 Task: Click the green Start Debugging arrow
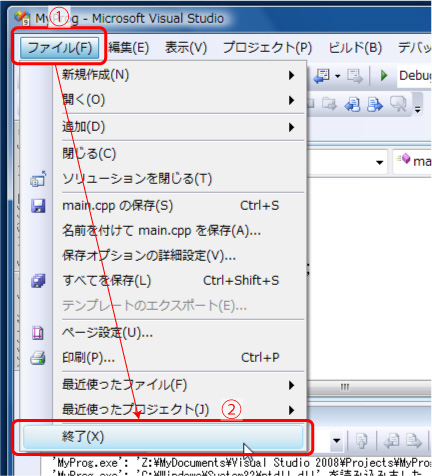[x=384, y=75]
